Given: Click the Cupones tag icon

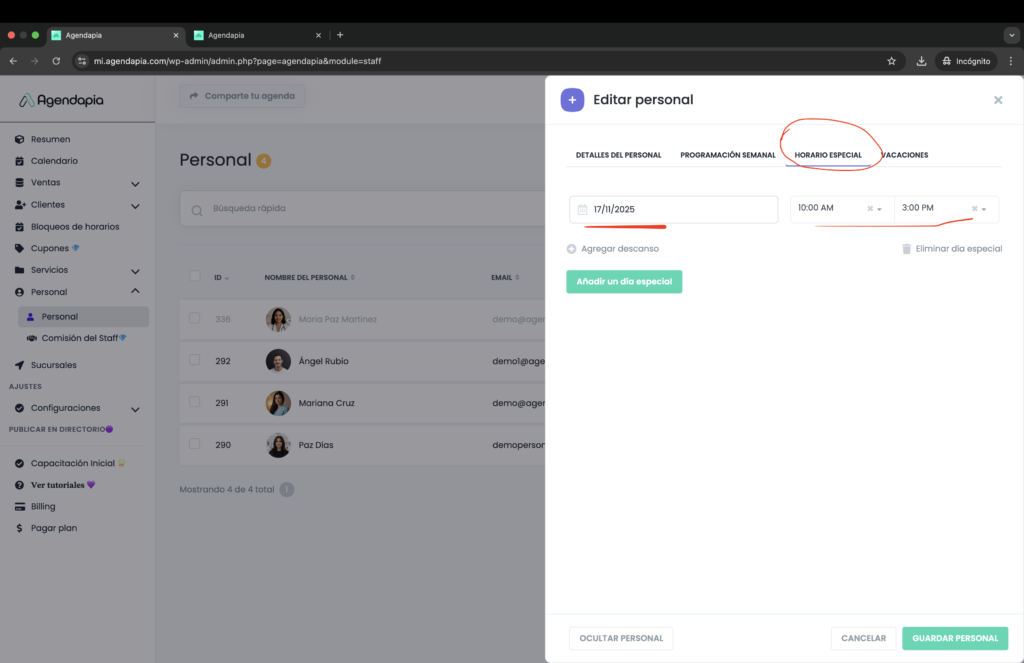Looking at the screenshot, I should (x=20, y=248).
